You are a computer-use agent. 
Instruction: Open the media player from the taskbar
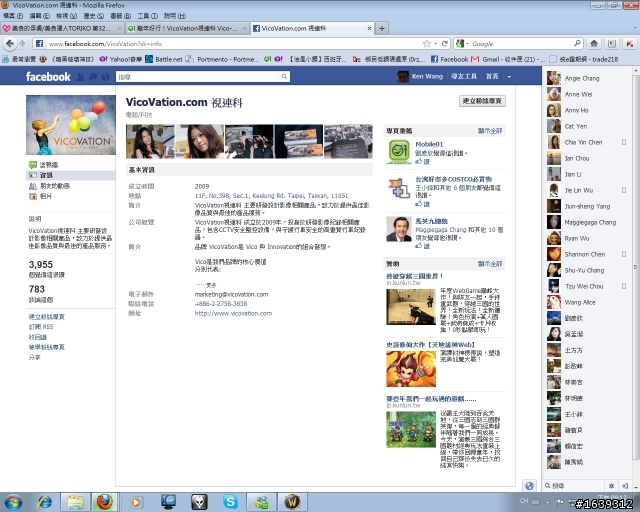click(x=136, y=502)
